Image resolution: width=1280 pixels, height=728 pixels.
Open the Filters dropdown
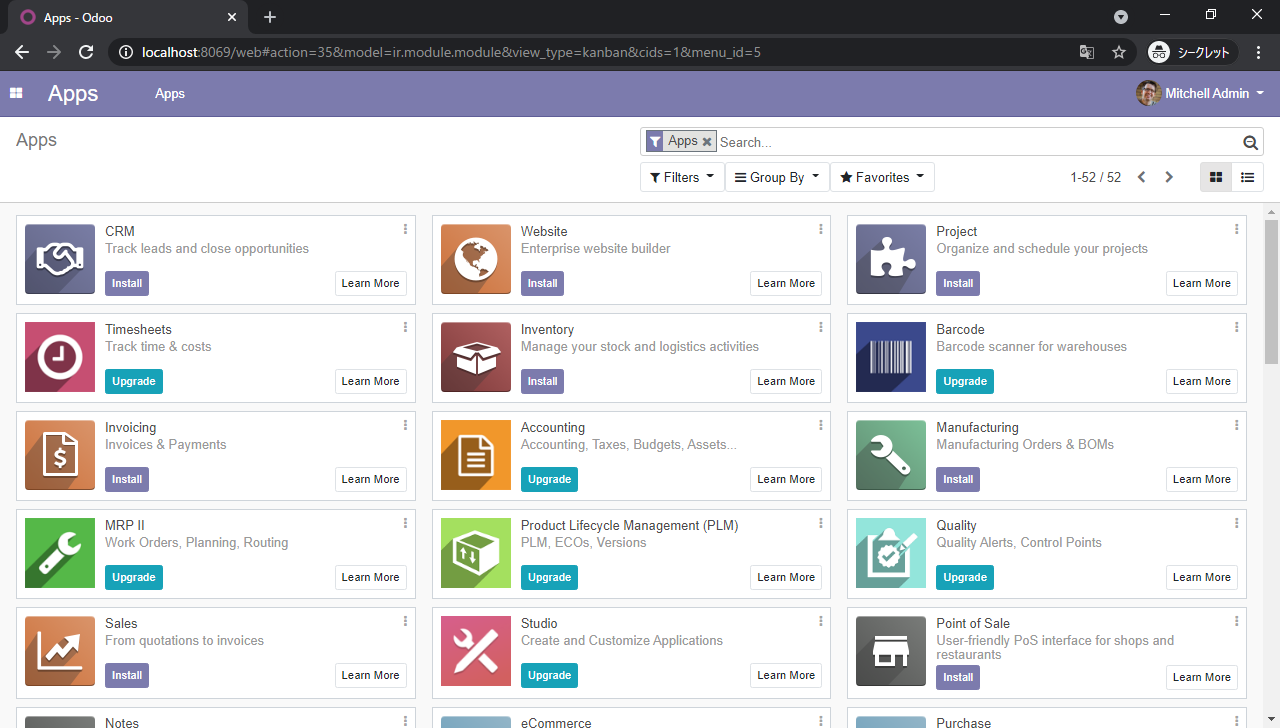682,177
